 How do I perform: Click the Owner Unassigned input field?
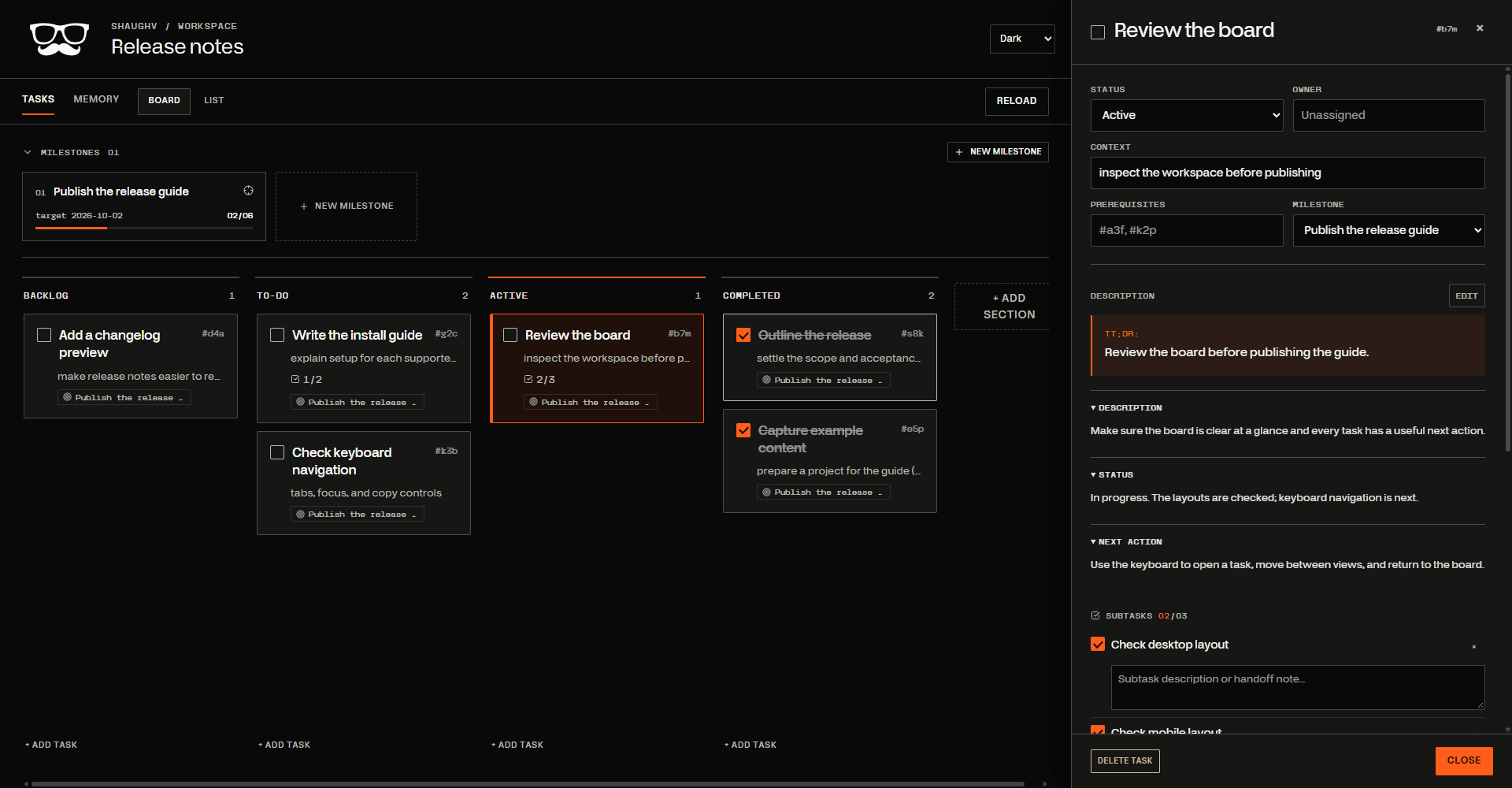pyautogui.click(x=1389, y=115)
